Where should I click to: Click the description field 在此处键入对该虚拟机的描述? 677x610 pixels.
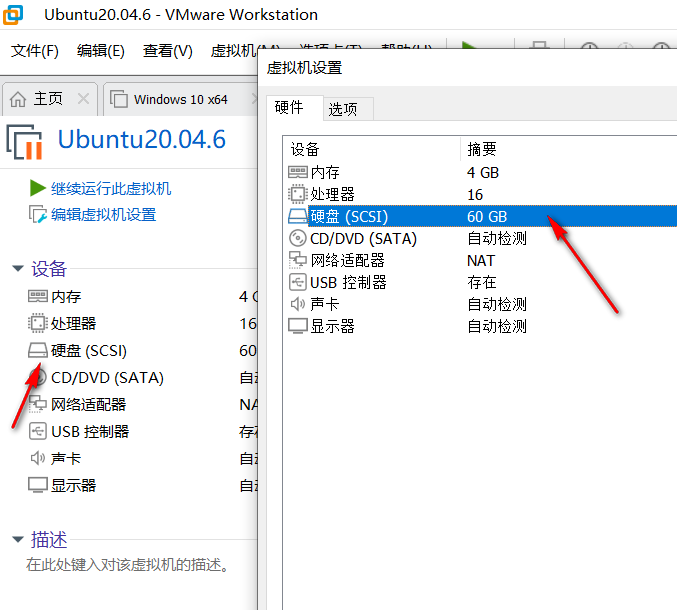[x=127, y=564]
